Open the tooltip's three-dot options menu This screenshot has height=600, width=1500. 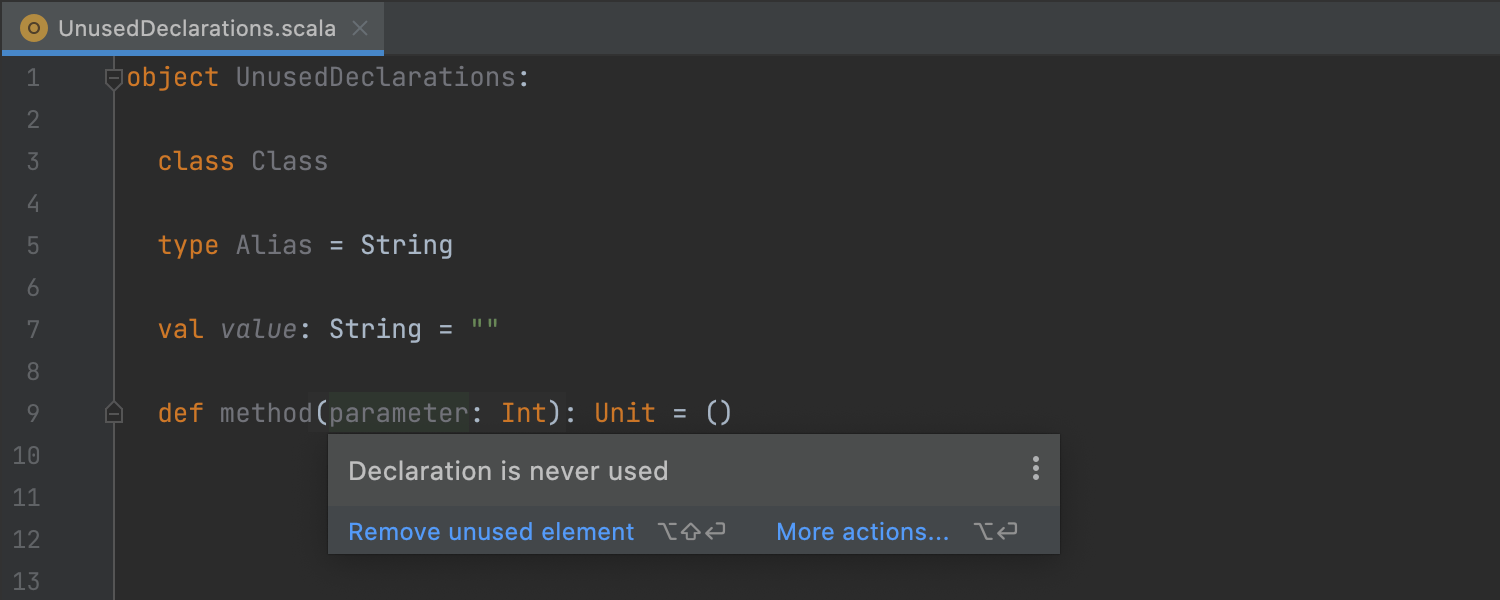point(1036,469)
